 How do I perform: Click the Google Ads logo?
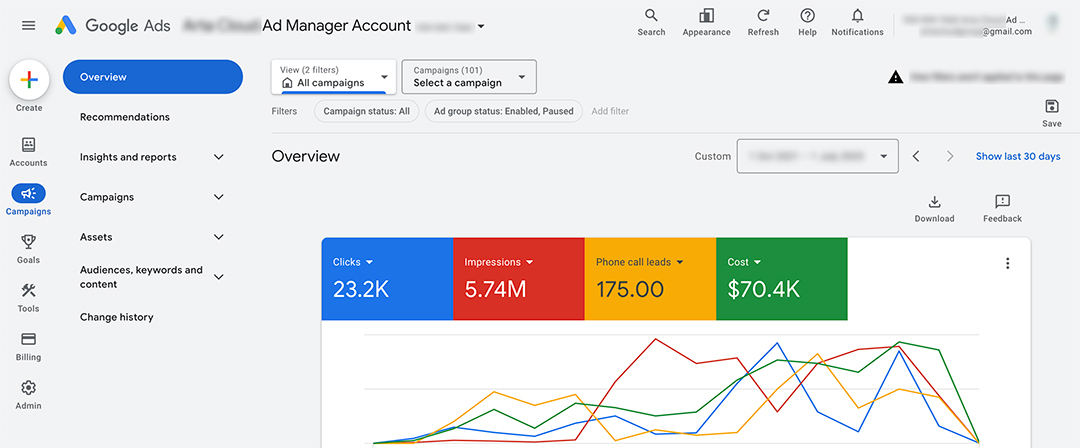(x=115, y=26)
